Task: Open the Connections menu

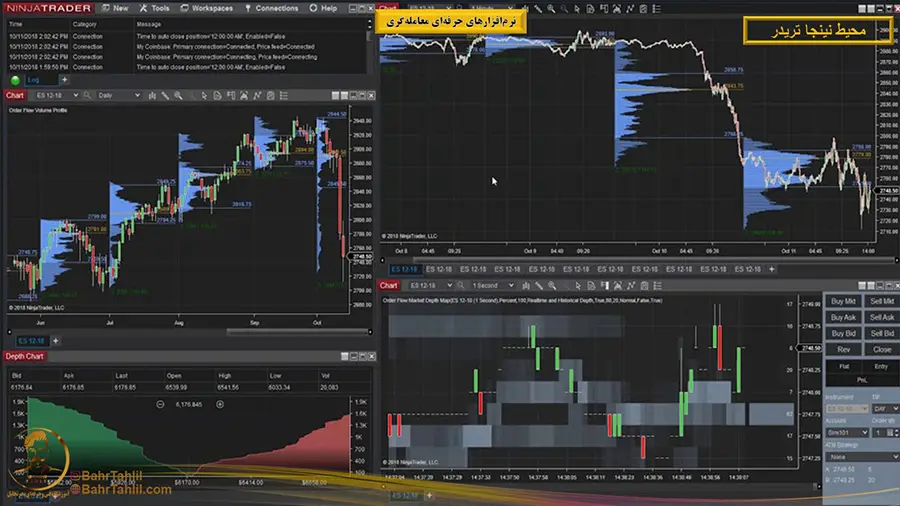Action: [271, 8]
